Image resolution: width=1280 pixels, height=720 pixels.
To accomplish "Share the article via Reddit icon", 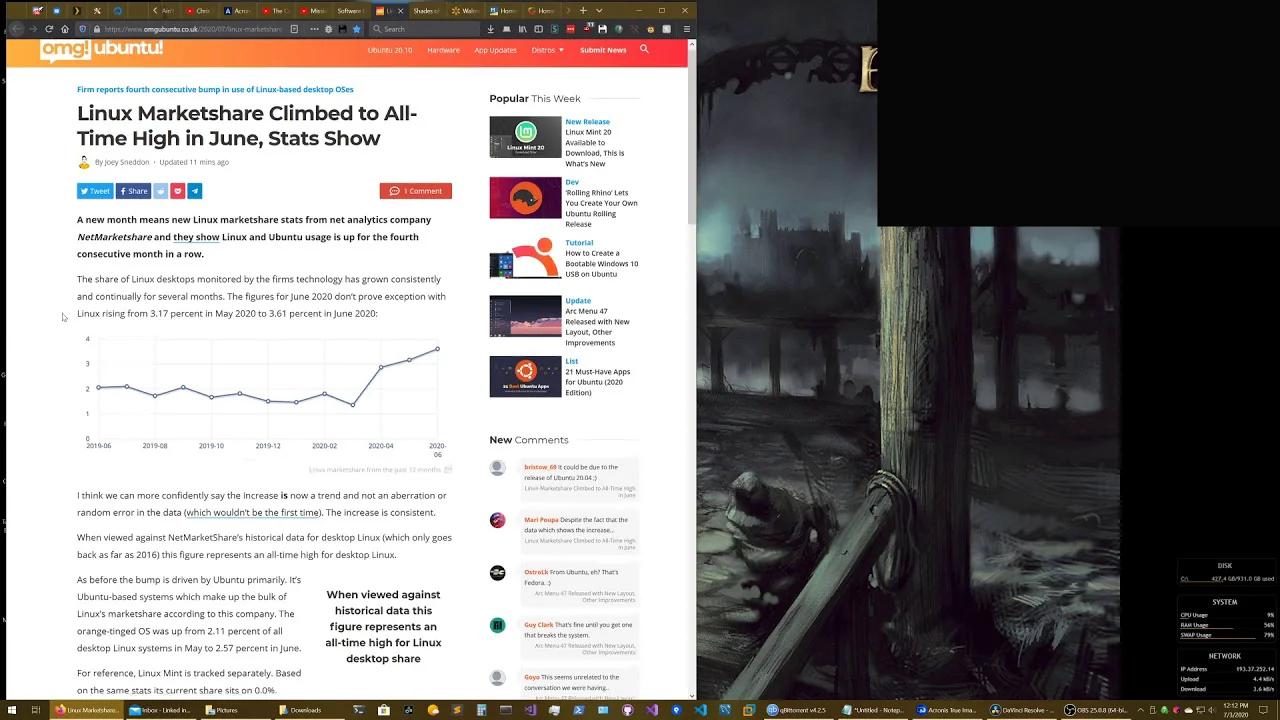I will coord(160,191).
